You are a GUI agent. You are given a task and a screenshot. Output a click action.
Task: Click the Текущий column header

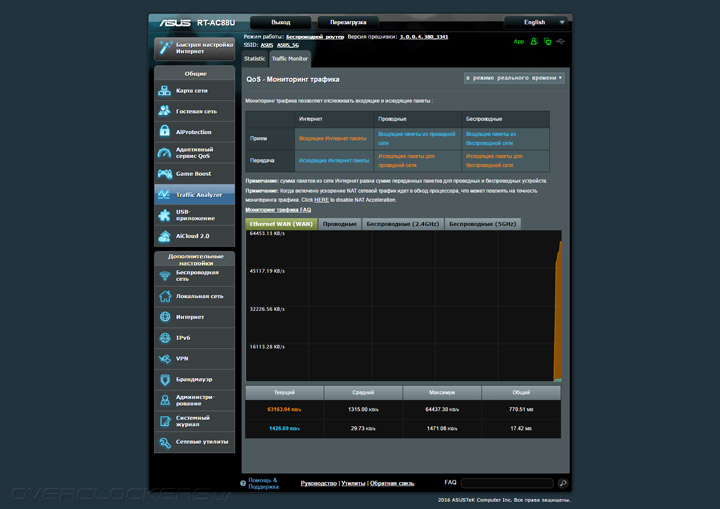[x=284, y=392]
